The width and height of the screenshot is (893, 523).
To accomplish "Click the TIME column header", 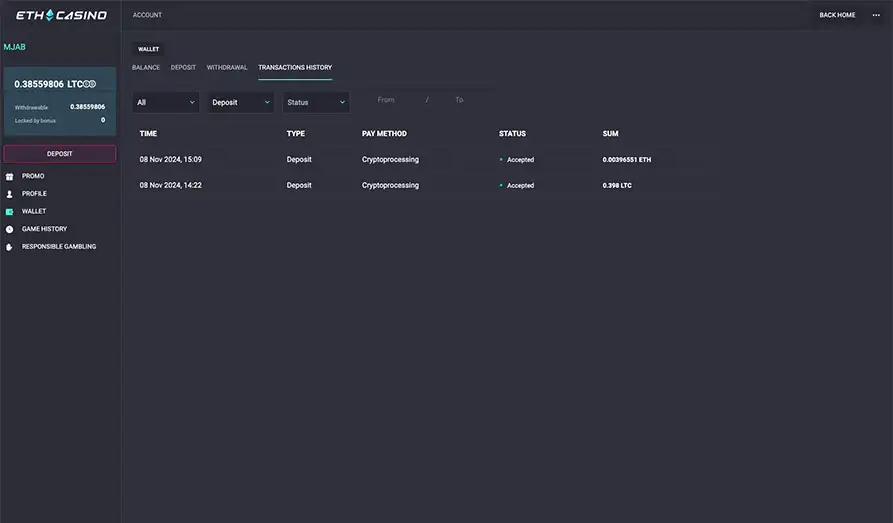I will point(148,133).
